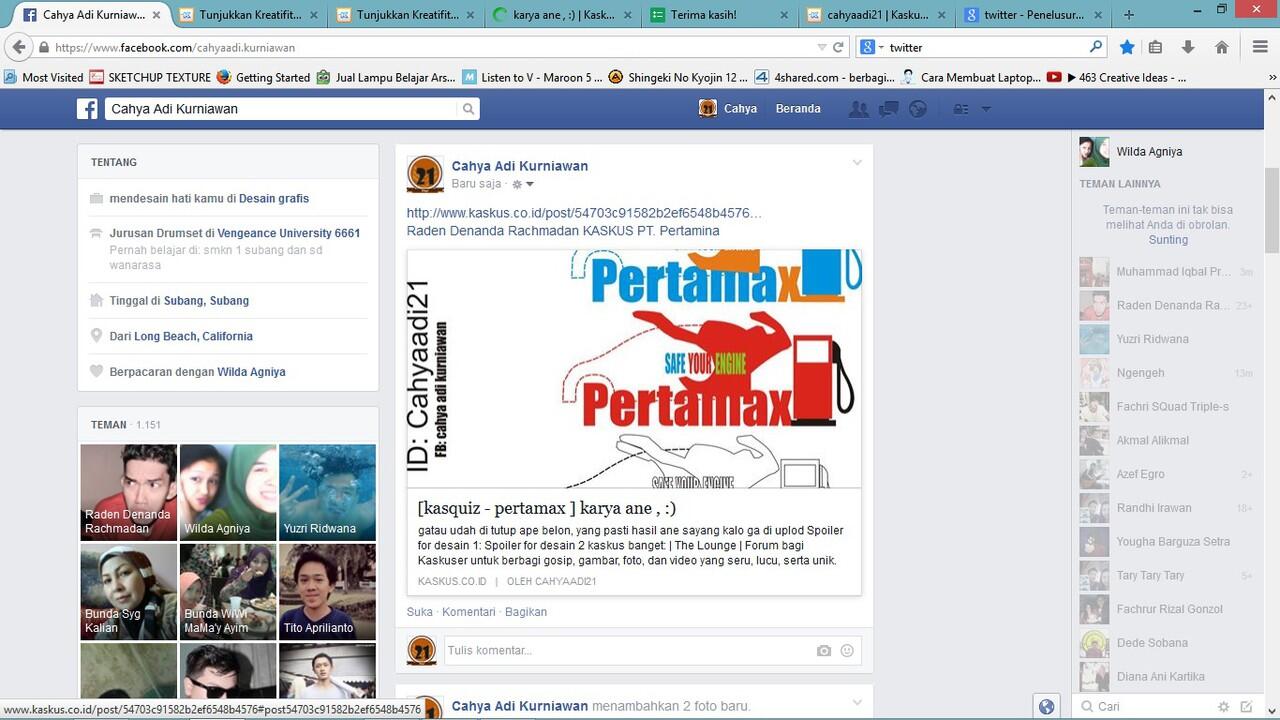Viewport: 1280px width, 720px height.
Task: Switch to the twitter - Penelusur tab
Action: click(1033, 15)
